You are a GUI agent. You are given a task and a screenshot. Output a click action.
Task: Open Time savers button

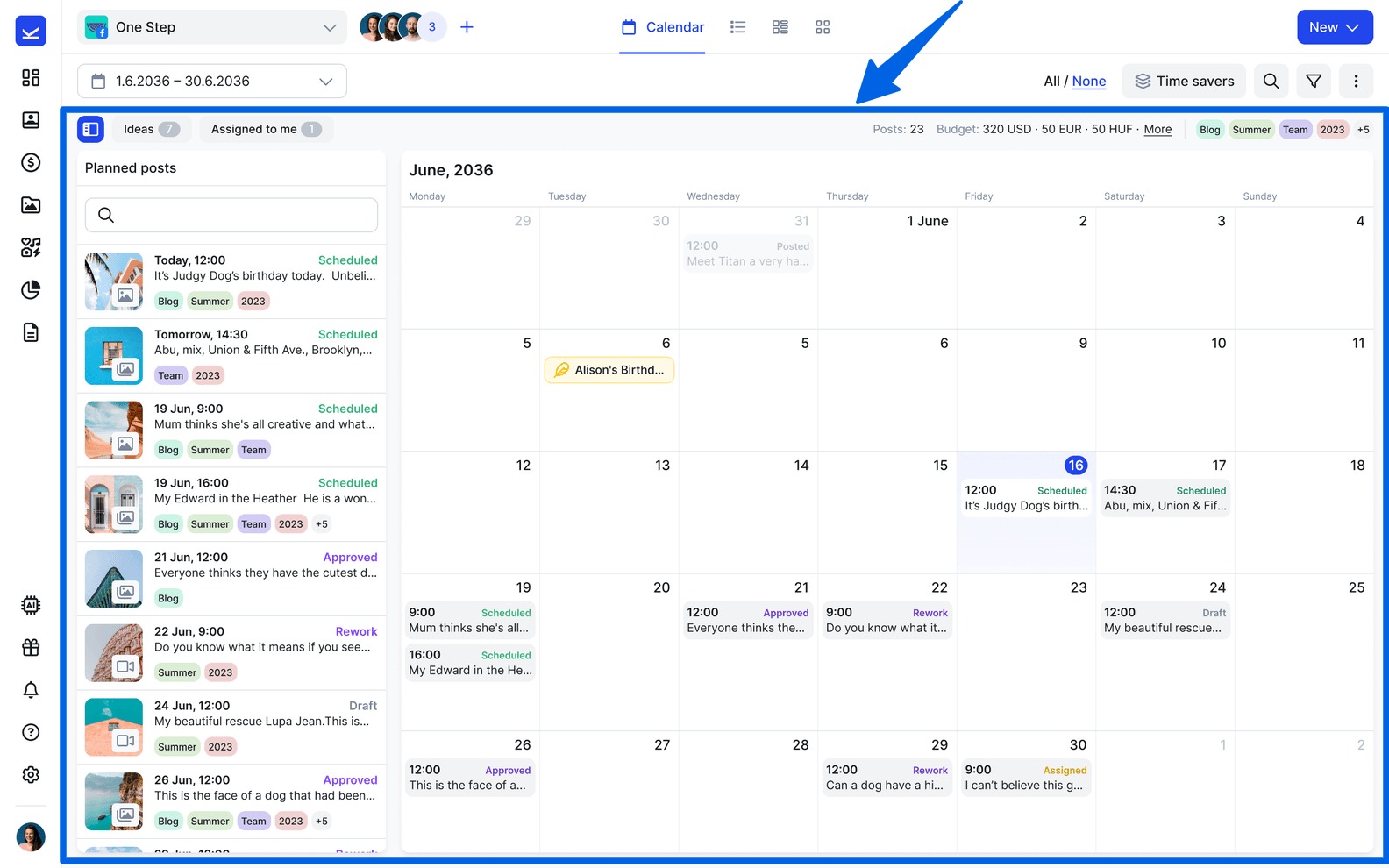tap(1184, 81)
